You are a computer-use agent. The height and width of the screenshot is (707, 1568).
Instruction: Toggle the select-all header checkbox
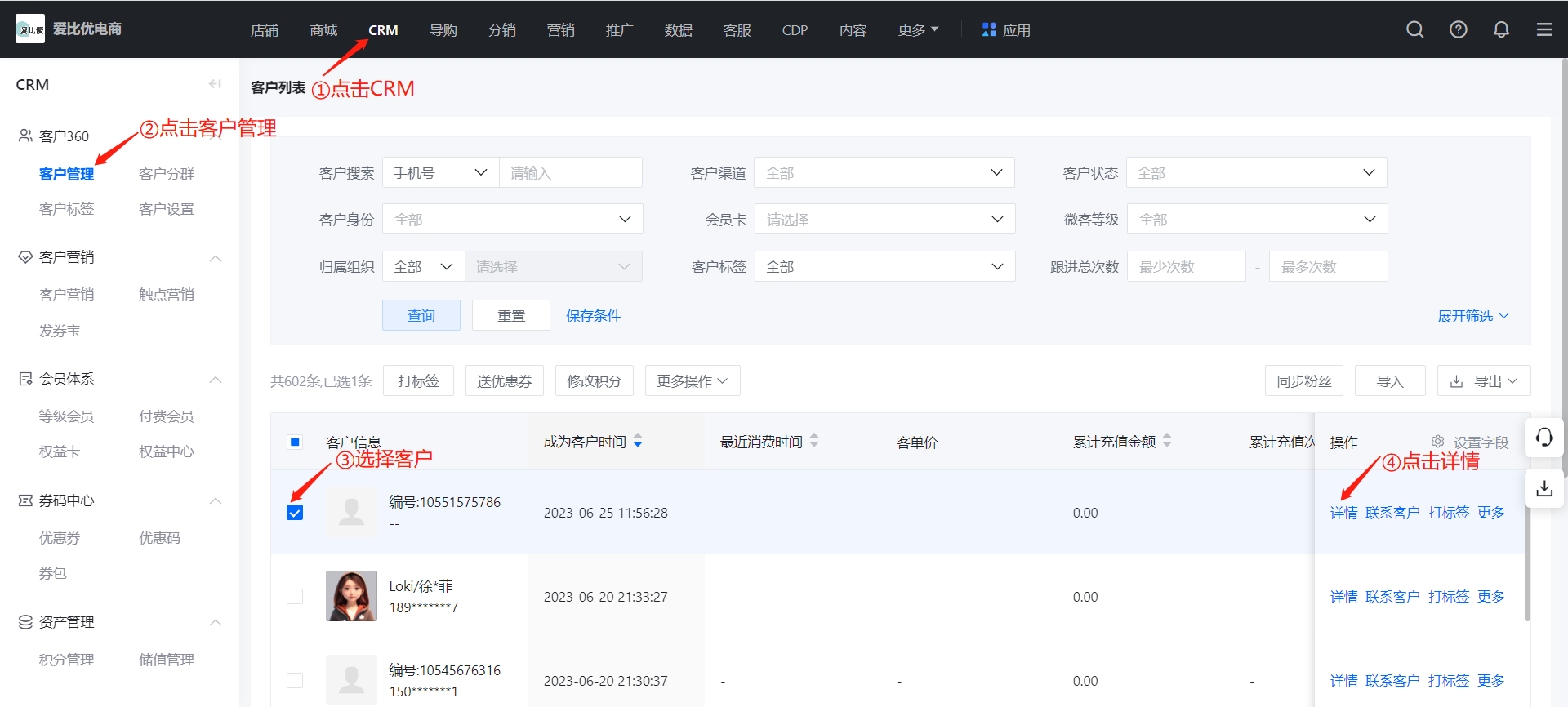click(295, 442)
